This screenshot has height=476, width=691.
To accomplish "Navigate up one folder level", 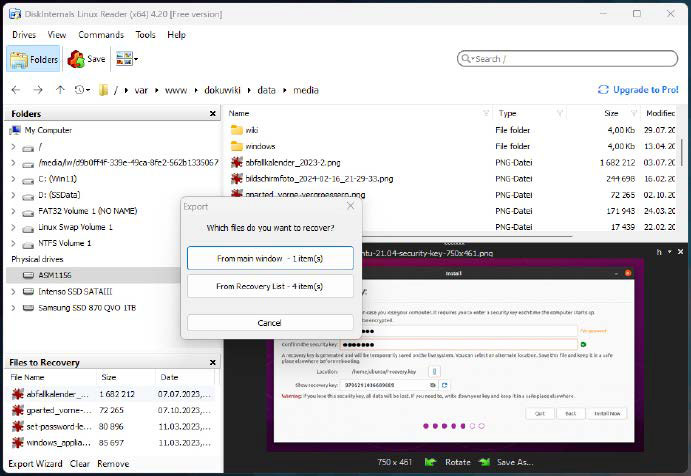I will 60,90.
